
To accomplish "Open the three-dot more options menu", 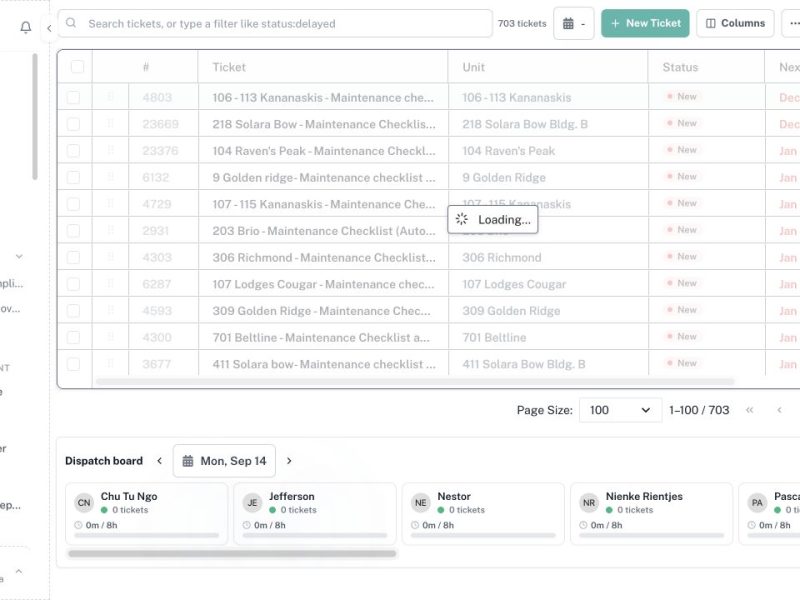I will [x=793, y=23].
